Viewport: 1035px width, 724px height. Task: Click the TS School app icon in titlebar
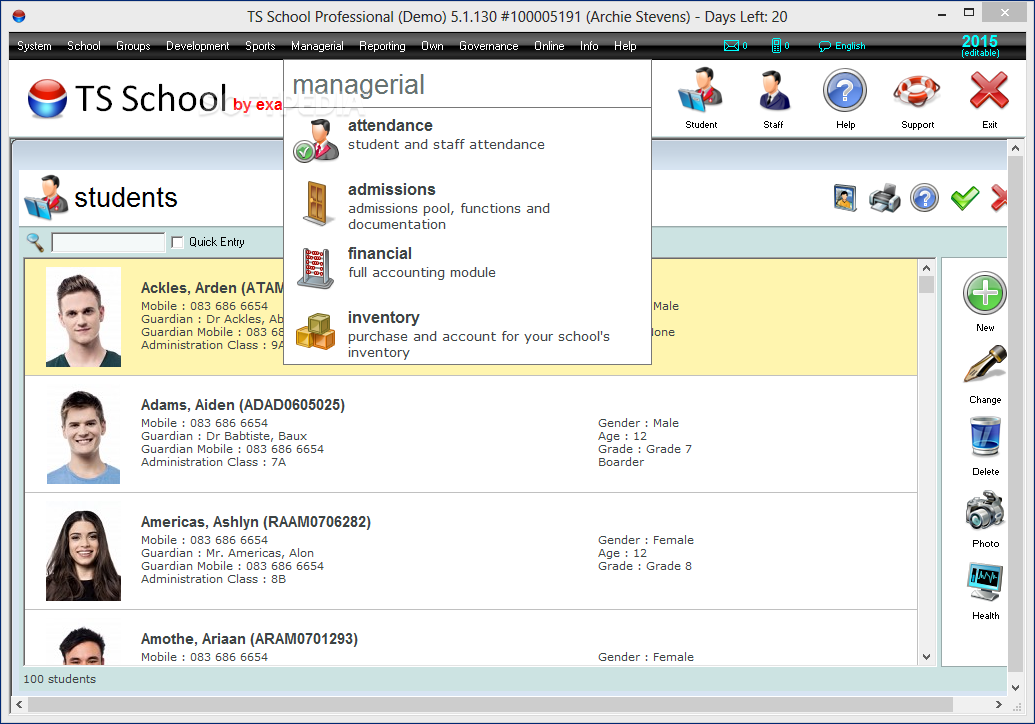click(x=18, y=16)
